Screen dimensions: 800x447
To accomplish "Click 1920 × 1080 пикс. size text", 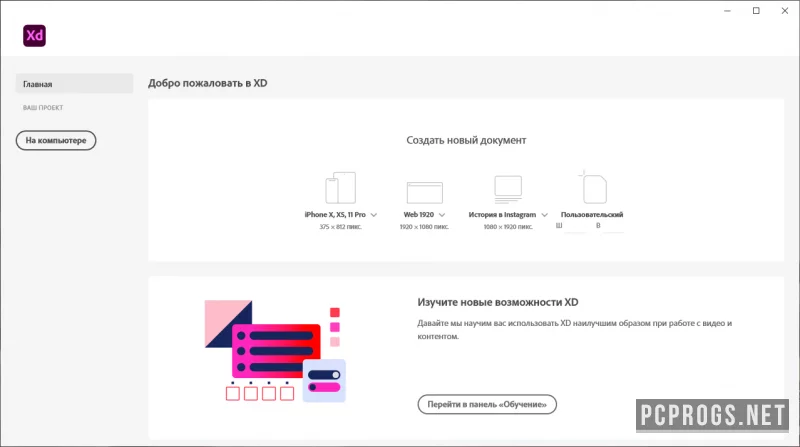I will click(424, 227).
